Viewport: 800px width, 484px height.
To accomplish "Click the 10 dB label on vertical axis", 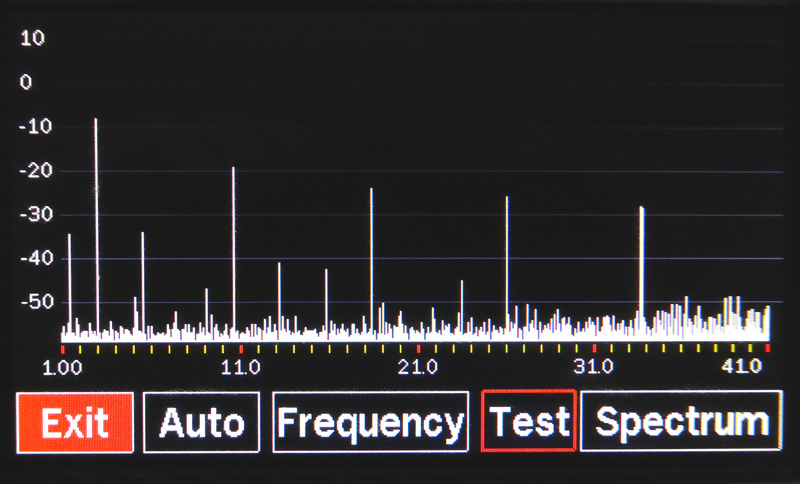I will click(33, 38).
